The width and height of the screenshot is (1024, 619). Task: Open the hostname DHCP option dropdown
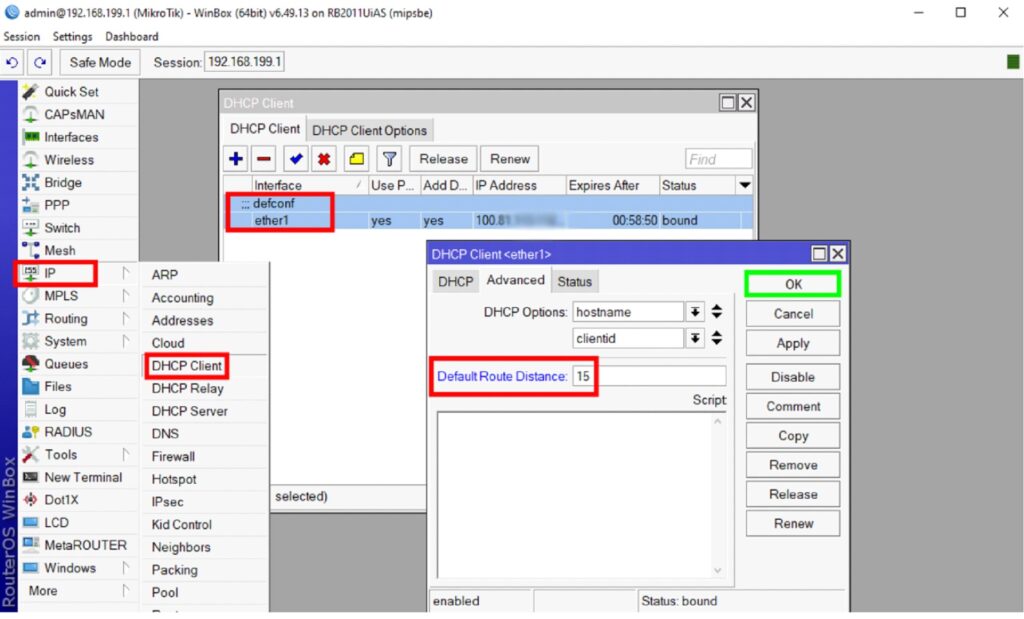(695, 312)
